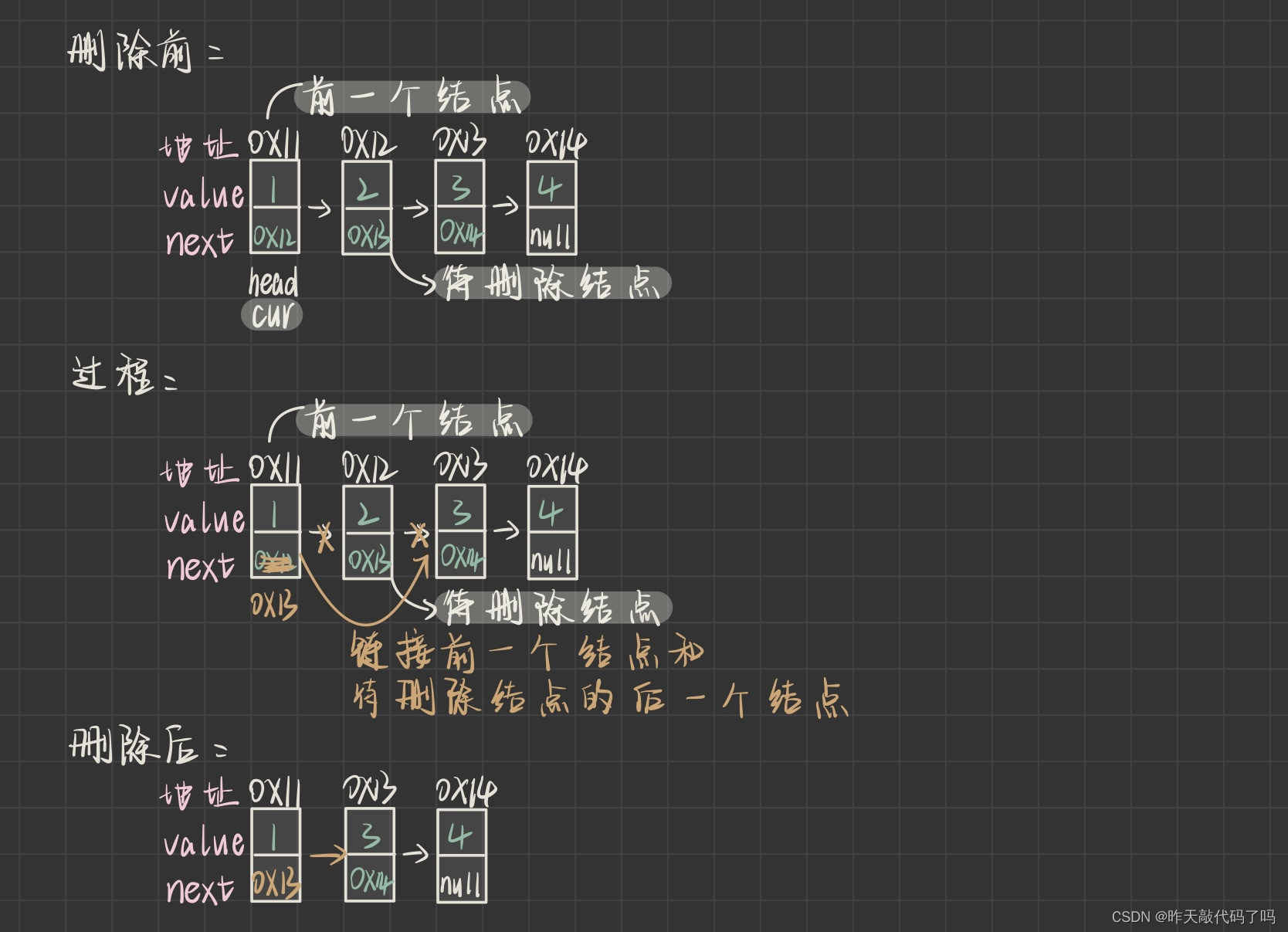Screen dimensions: 1288x932
Task: Click '地址' row label in 删除前 diagram
Action: point(199,147)
